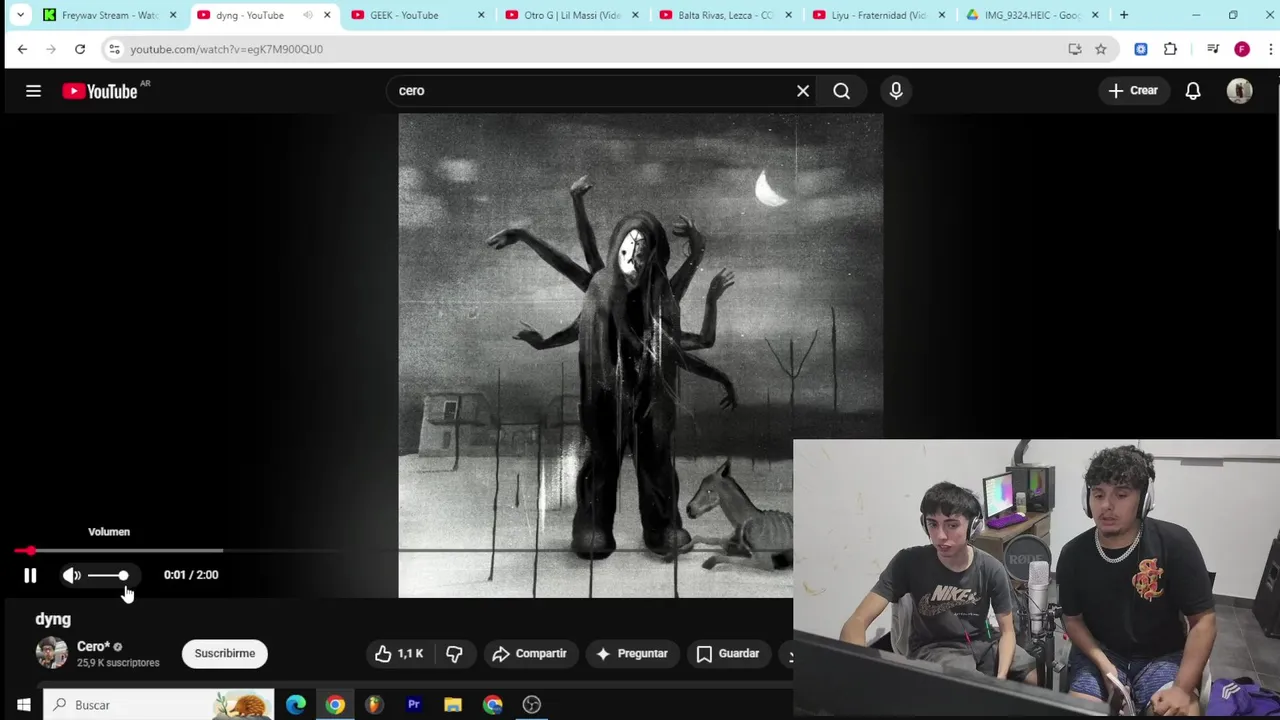Open the media controls icon in toolbar
Image resolution: width=1280 pixels, height=720 pixels.
tap(1213, 49)
